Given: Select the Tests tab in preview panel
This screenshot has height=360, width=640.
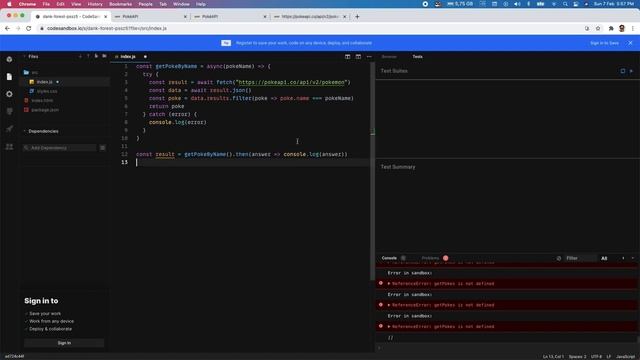Looking at the screenshot, I should pyautogui.click(x=417, y=57).
